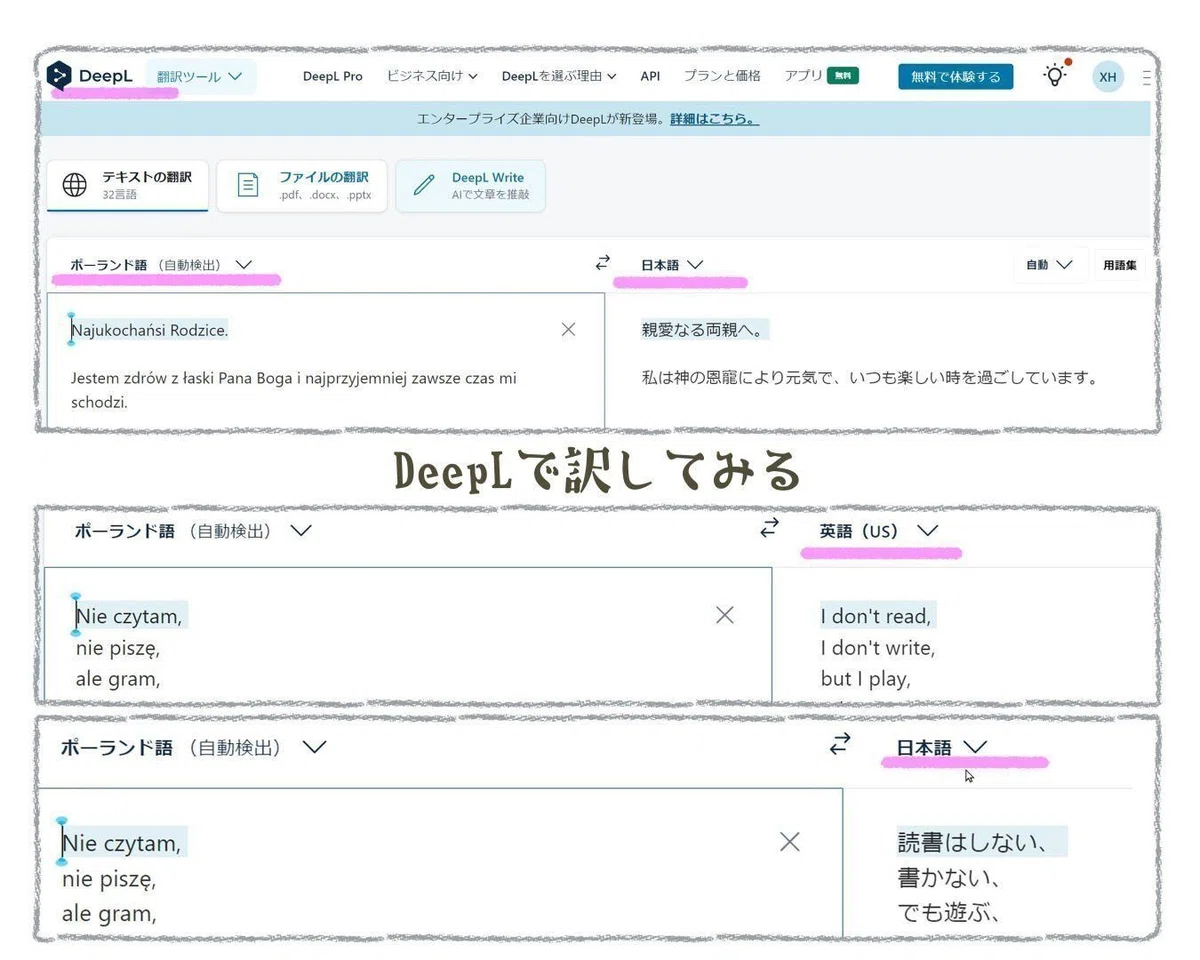Click the 無料で体験する button

pyautogui.click(x=955, y=76)
